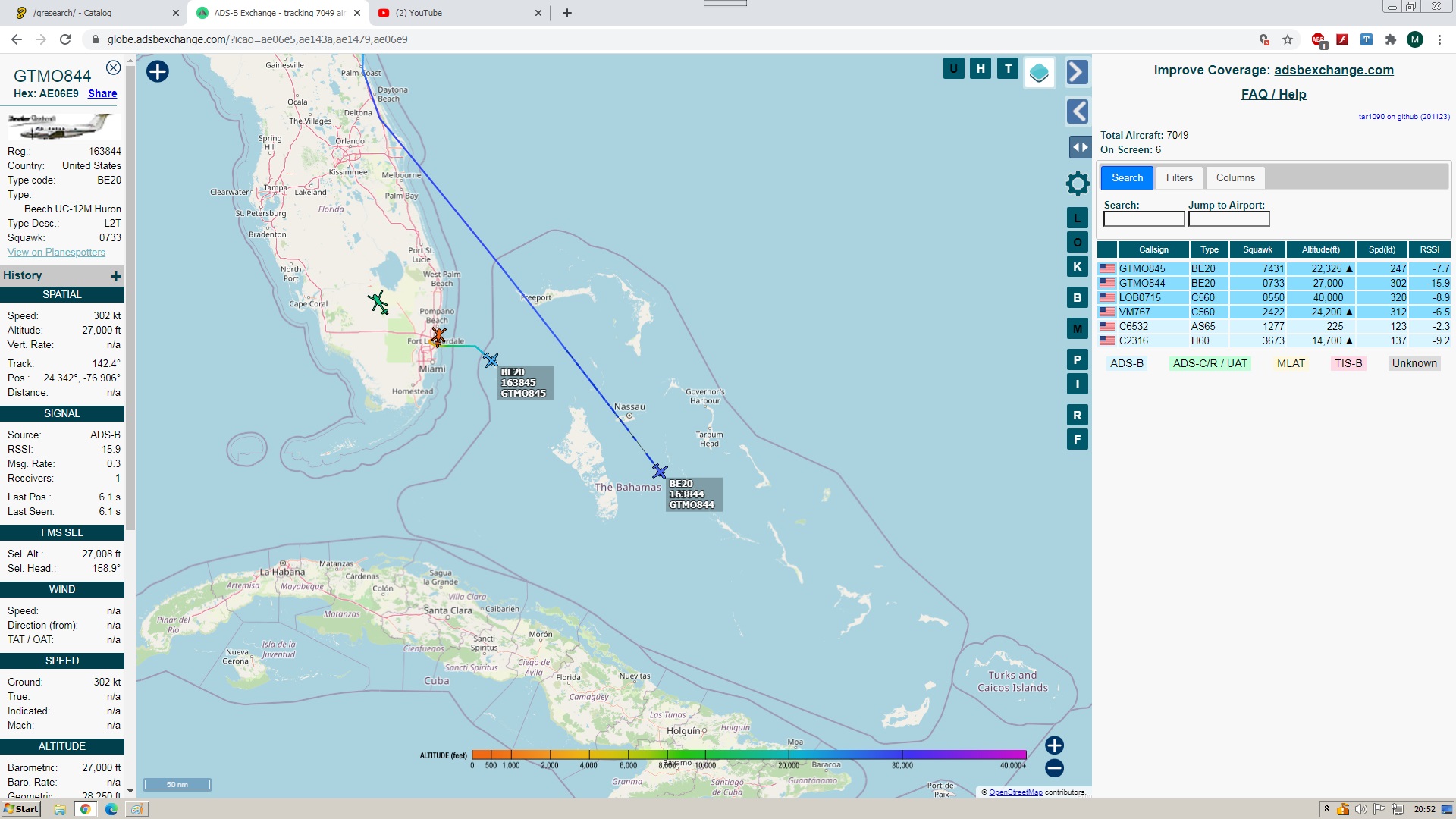Viewport: 1456px width, 819px height.
Task: Select the orange aircraft icon near Fort Lauderdale
Action: (438, 337)
